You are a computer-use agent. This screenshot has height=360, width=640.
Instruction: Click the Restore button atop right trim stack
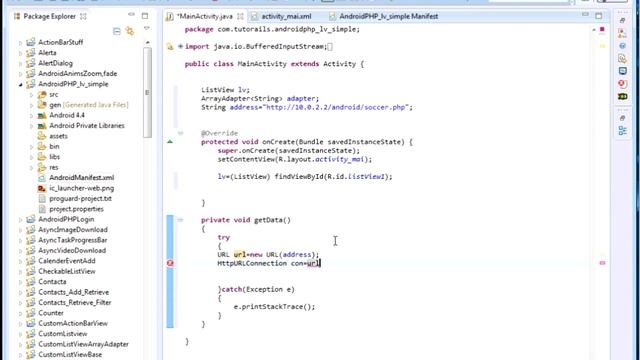point(622,20)
